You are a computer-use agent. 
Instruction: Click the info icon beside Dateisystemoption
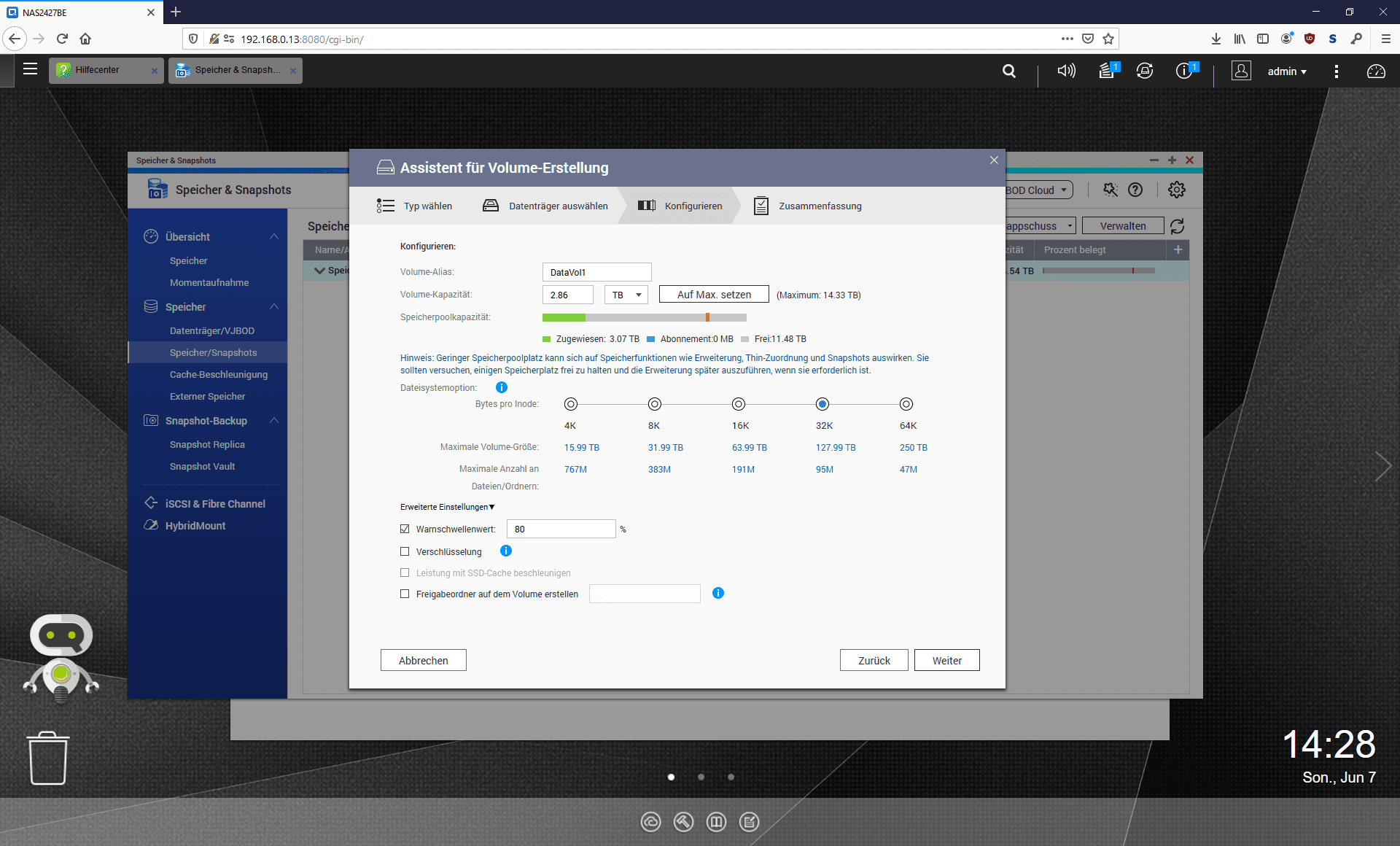502,388
